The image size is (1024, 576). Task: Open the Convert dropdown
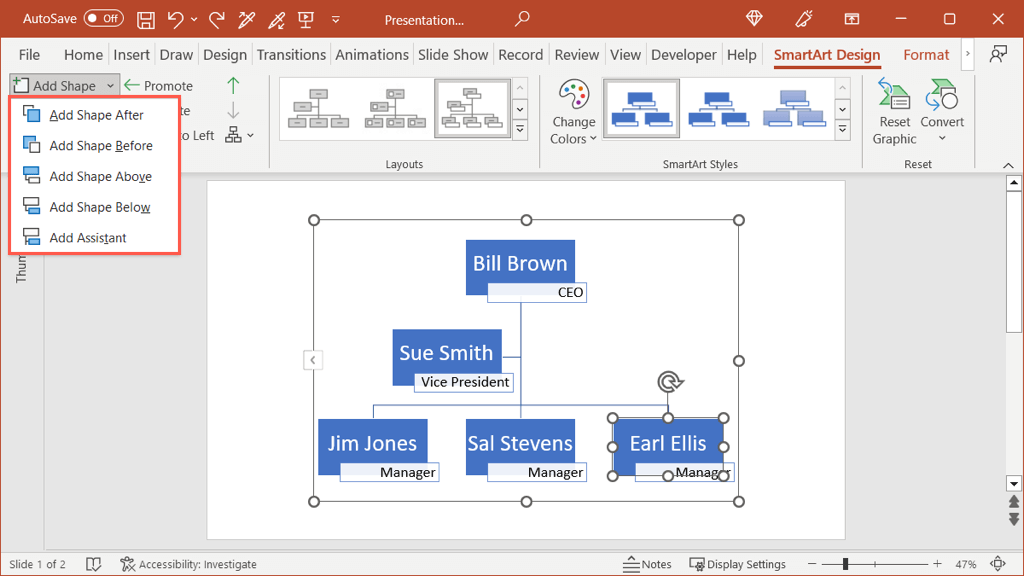942,112
